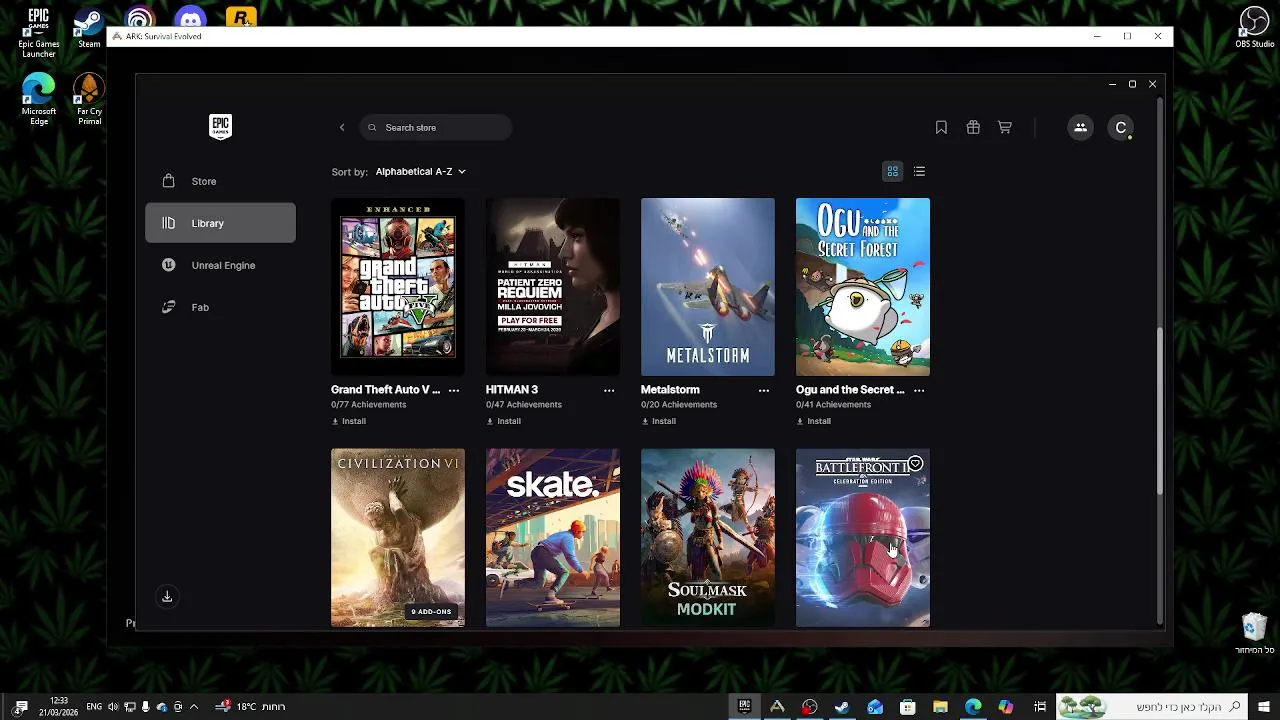Click Epic Games taskbar icon
Screen dimensions: 1280x720
[744, 706]
